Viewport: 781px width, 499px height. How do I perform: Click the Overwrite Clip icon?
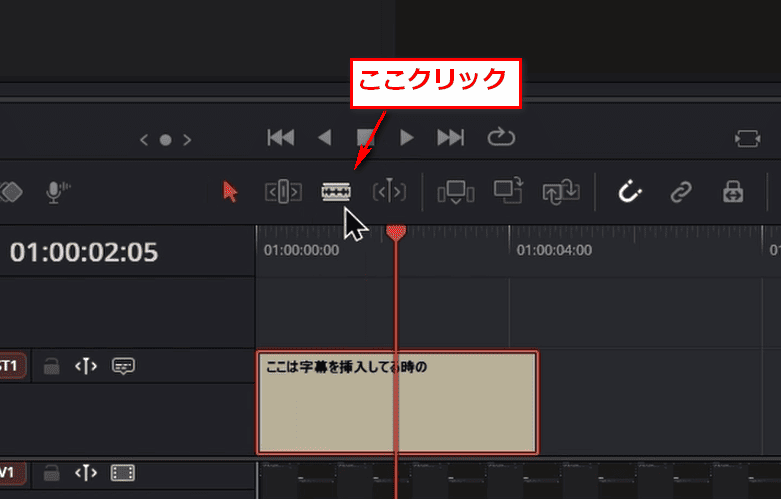[508, 192]
